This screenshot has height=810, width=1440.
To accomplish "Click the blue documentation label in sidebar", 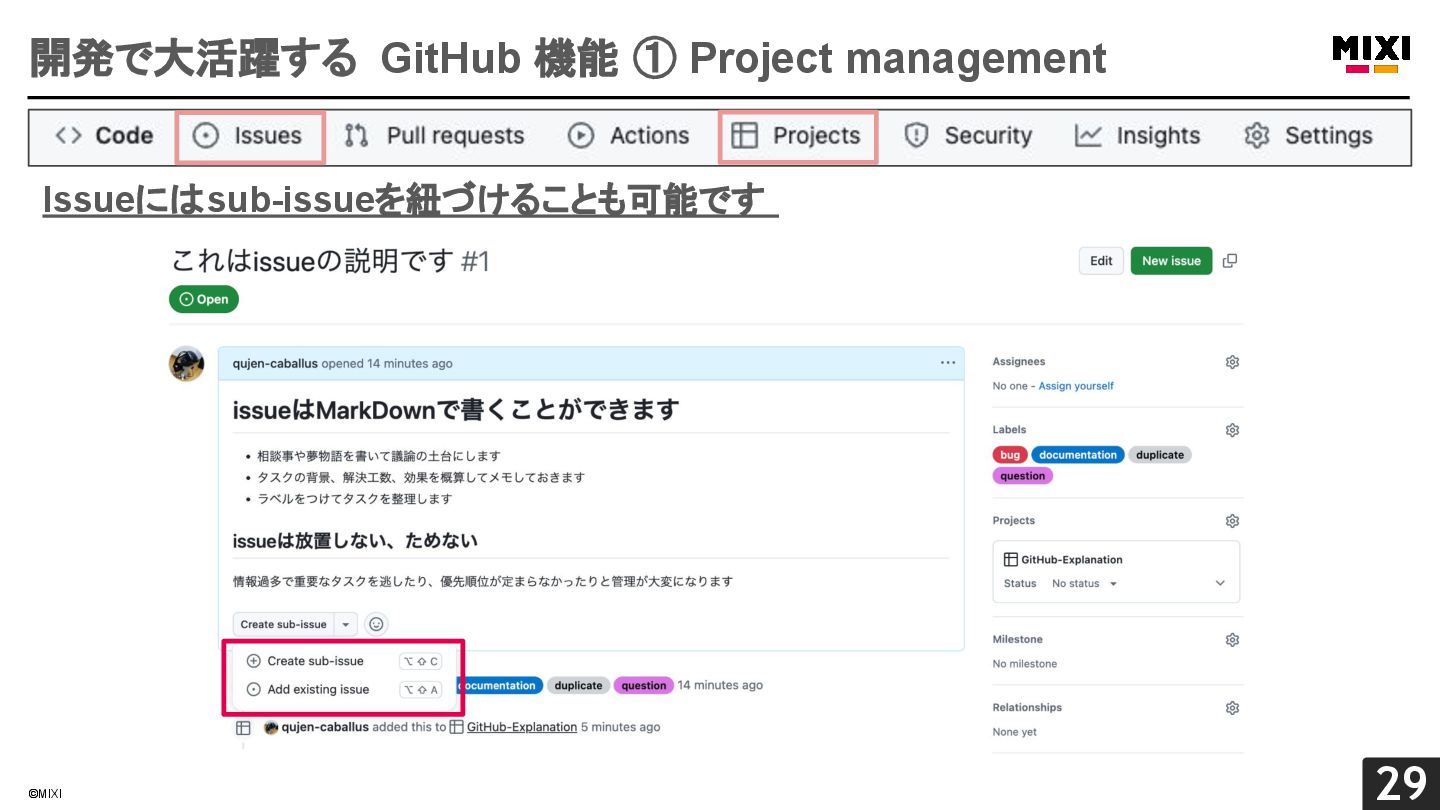I will point(1078,455).
